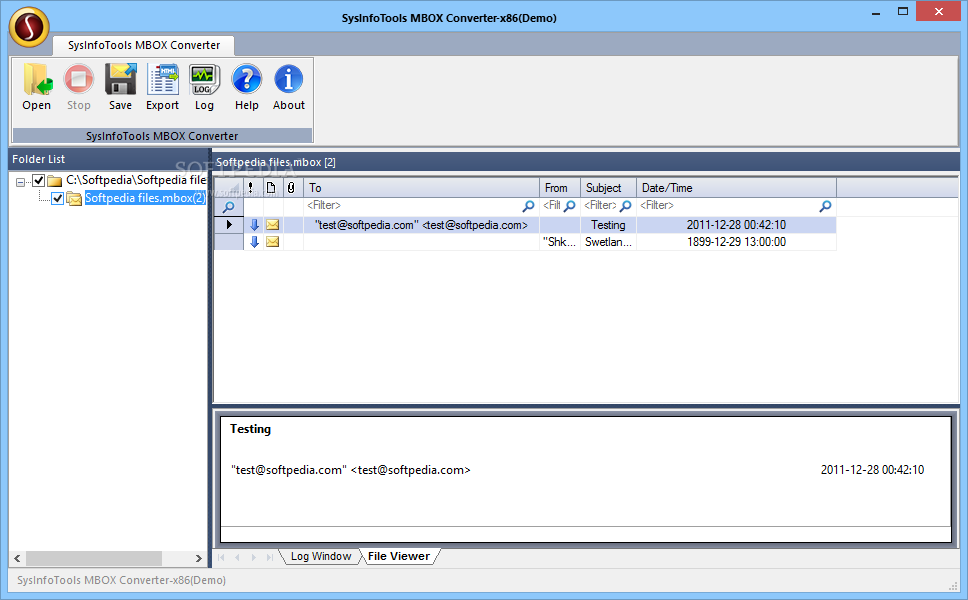Screen dimensions: 968x600
Task: Collapse the C:\Softpedia tree node
Action: (x=20, y=181)
